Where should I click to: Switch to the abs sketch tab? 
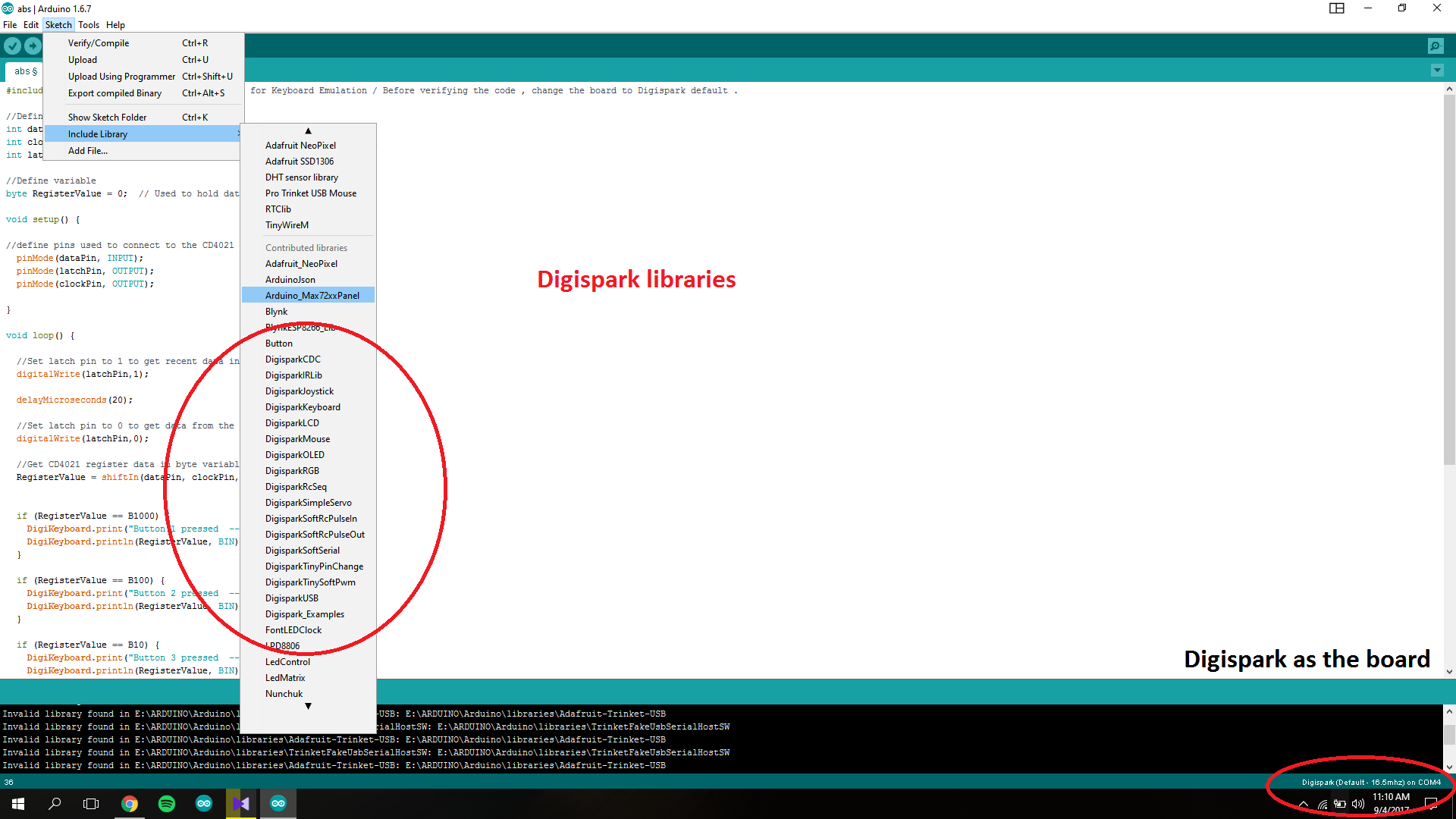(x=25, y=71)
